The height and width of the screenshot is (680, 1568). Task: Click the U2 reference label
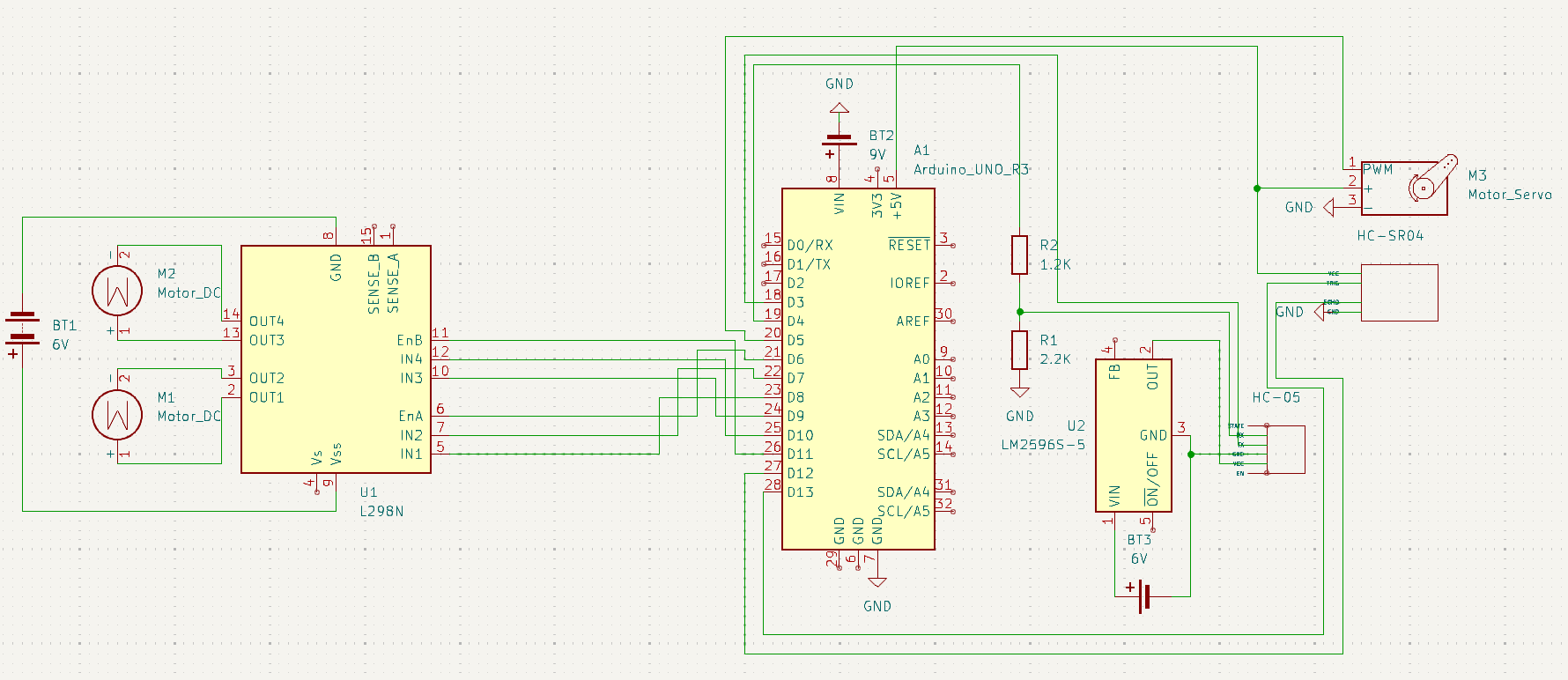(1076, 425)
